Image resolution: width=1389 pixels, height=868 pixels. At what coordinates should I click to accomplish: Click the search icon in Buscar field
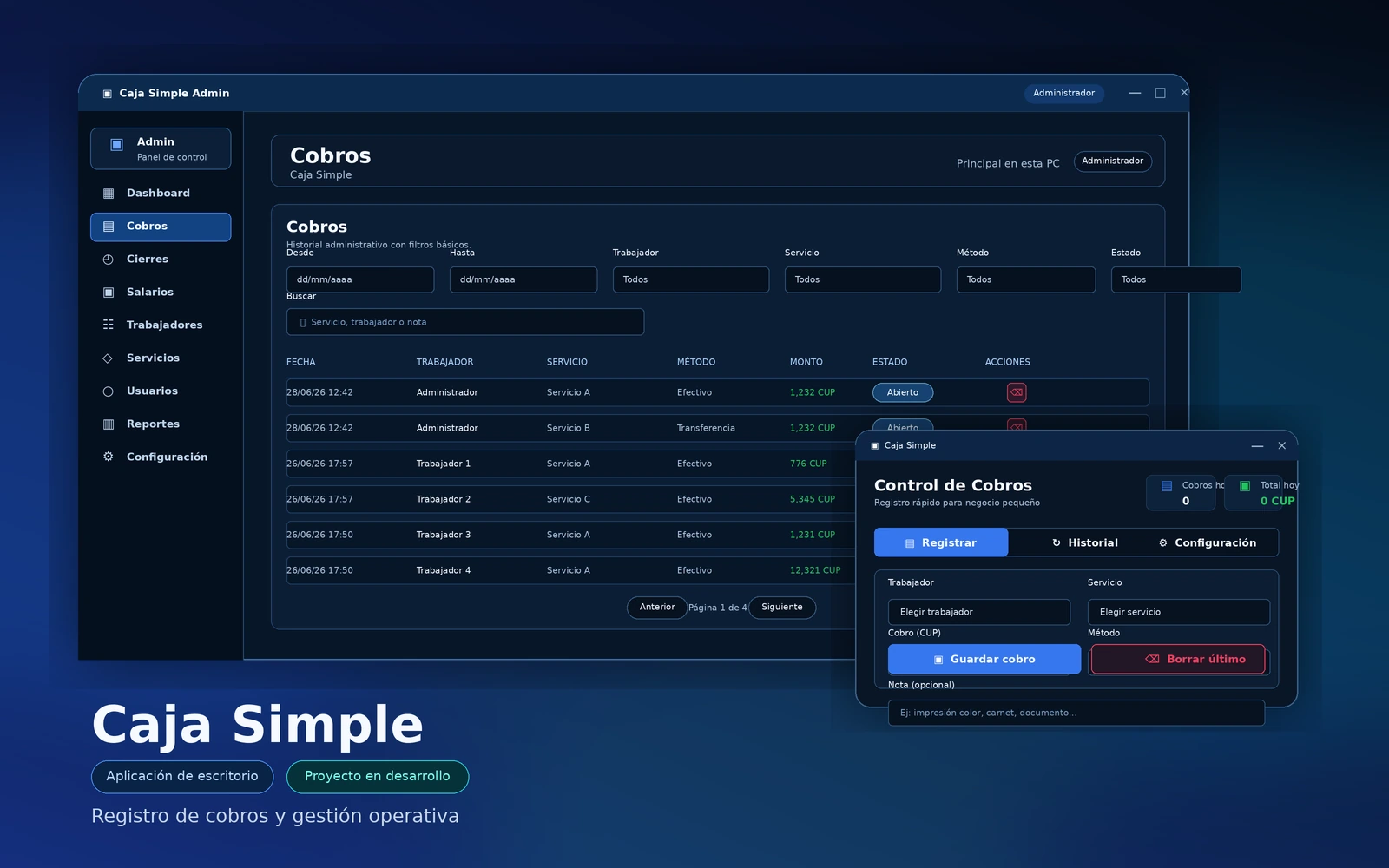pyautogui.click(x=303, y=322)
